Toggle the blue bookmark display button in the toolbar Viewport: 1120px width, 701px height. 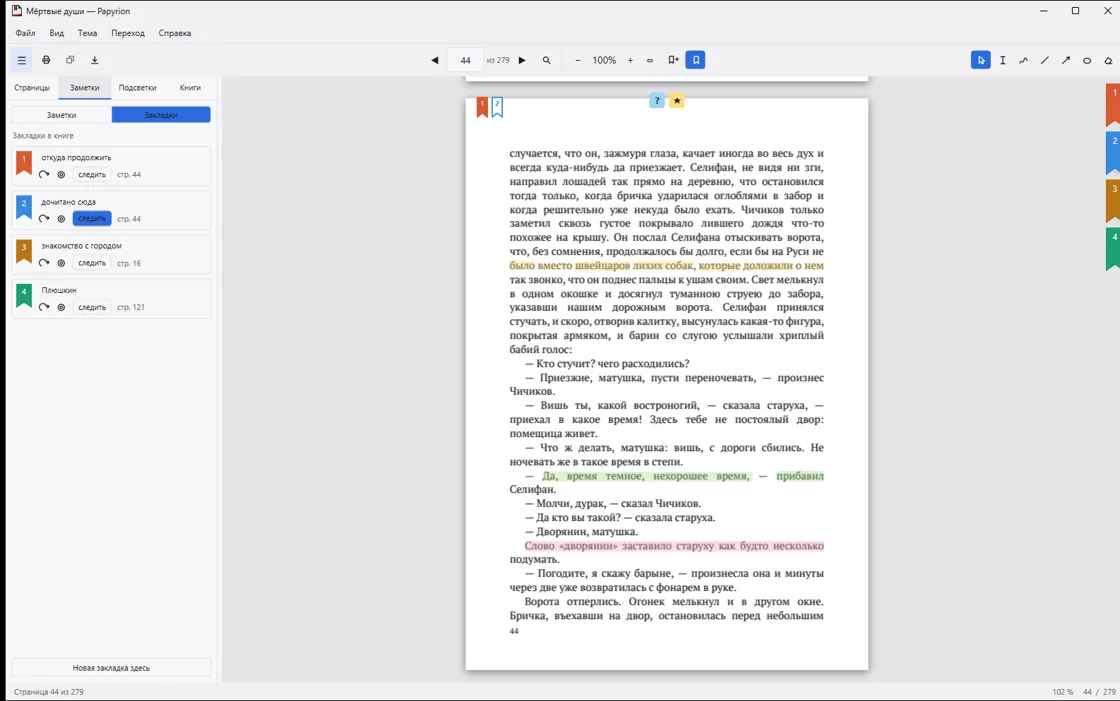pos(696,61)
